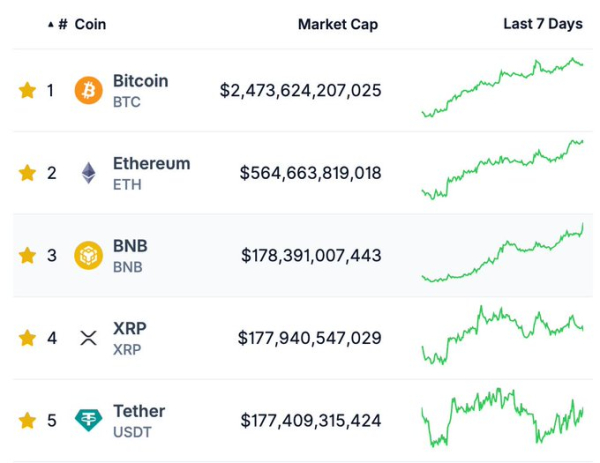Sort table by Market Cap header

click(x=337, y=24)
